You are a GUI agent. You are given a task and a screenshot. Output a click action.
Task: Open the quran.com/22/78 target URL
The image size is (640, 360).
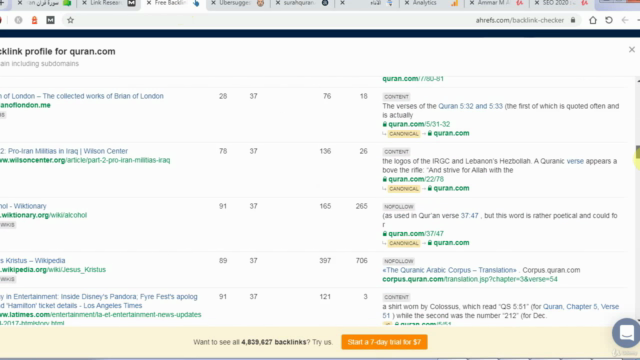(416, 179)
